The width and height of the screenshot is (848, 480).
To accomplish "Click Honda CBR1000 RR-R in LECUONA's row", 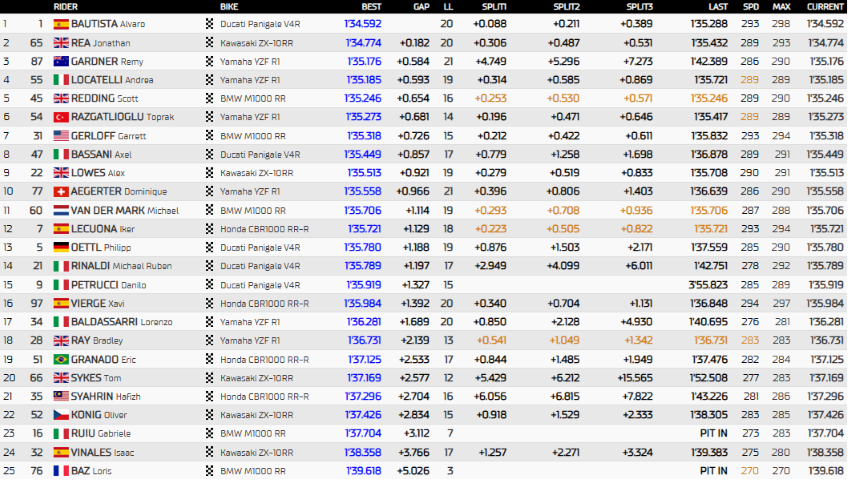I will point(264,229).
